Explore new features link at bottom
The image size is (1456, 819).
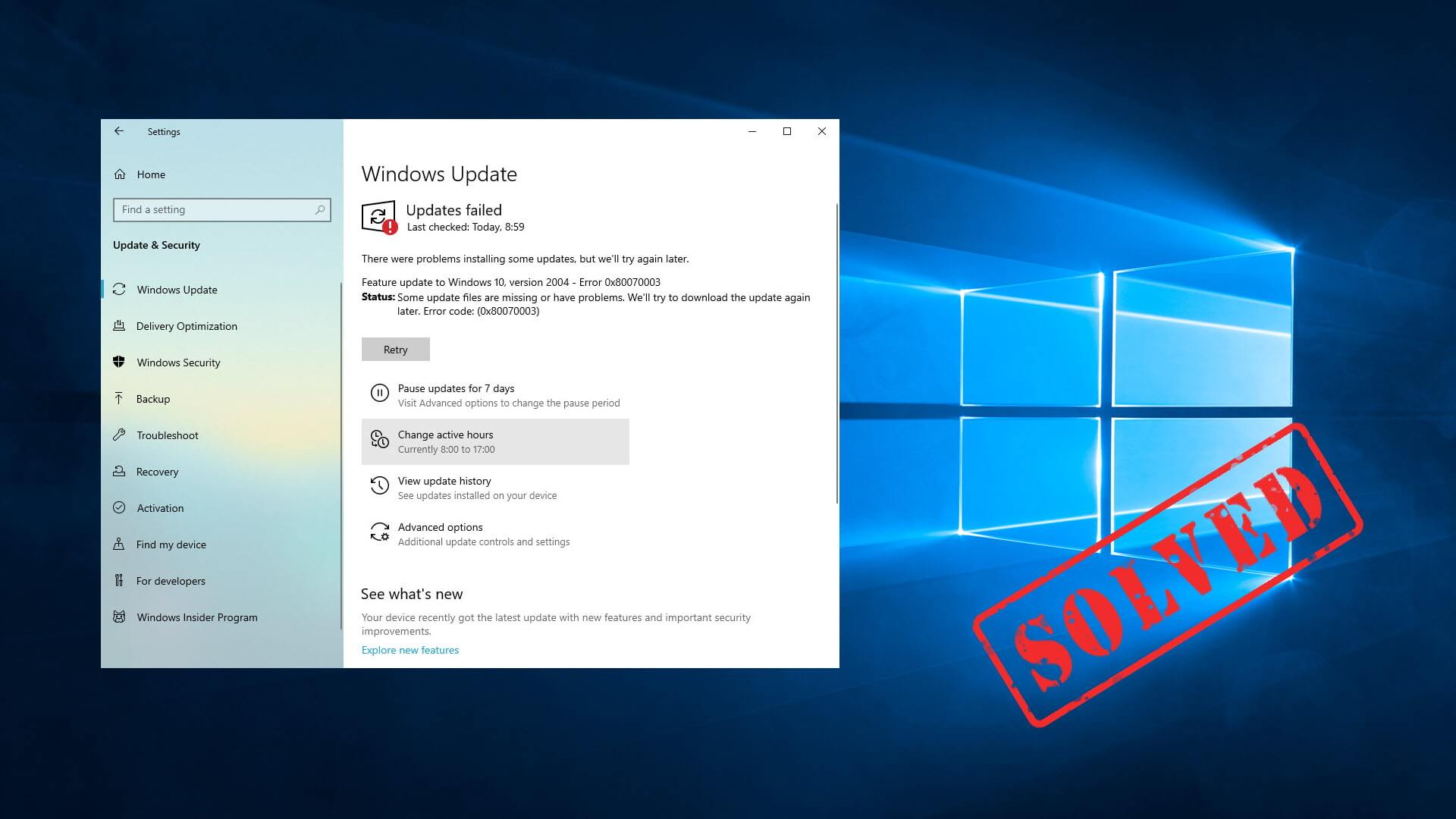(410, 650)
